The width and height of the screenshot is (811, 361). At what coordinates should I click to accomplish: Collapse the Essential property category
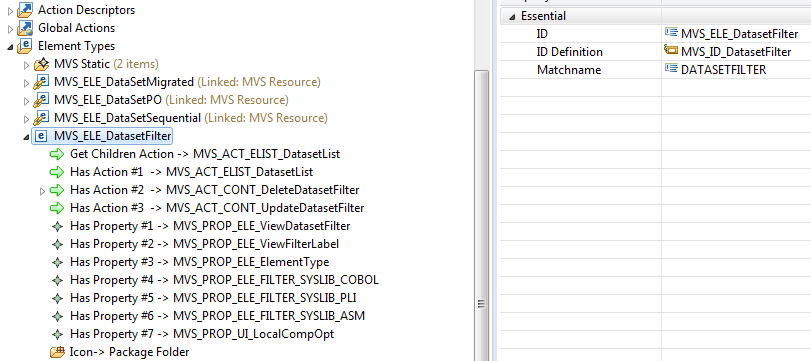[512, 17]
